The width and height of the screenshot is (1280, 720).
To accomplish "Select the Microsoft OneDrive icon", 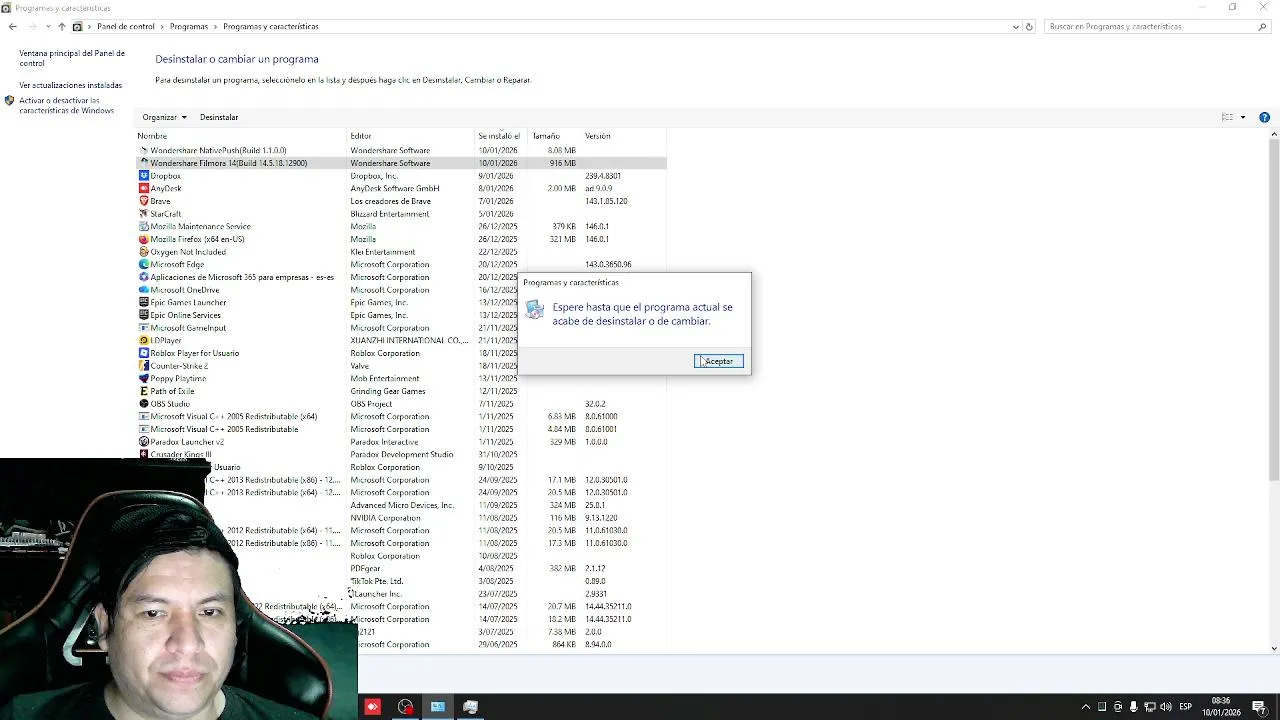I will click(x=144, y=290).
